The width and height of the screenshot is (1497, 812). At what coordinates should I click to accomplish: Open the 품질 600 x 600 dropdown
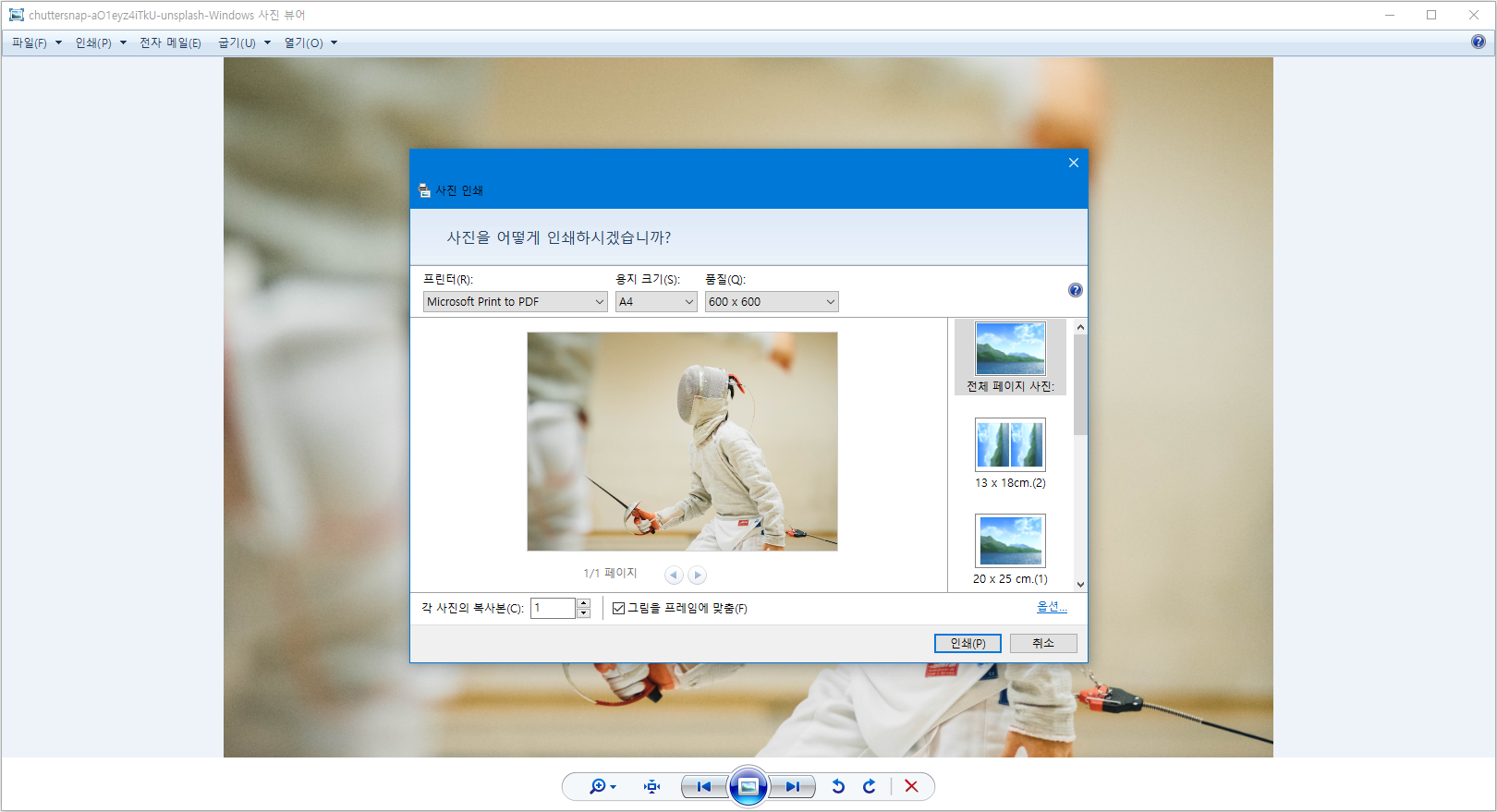pos(772,302)
